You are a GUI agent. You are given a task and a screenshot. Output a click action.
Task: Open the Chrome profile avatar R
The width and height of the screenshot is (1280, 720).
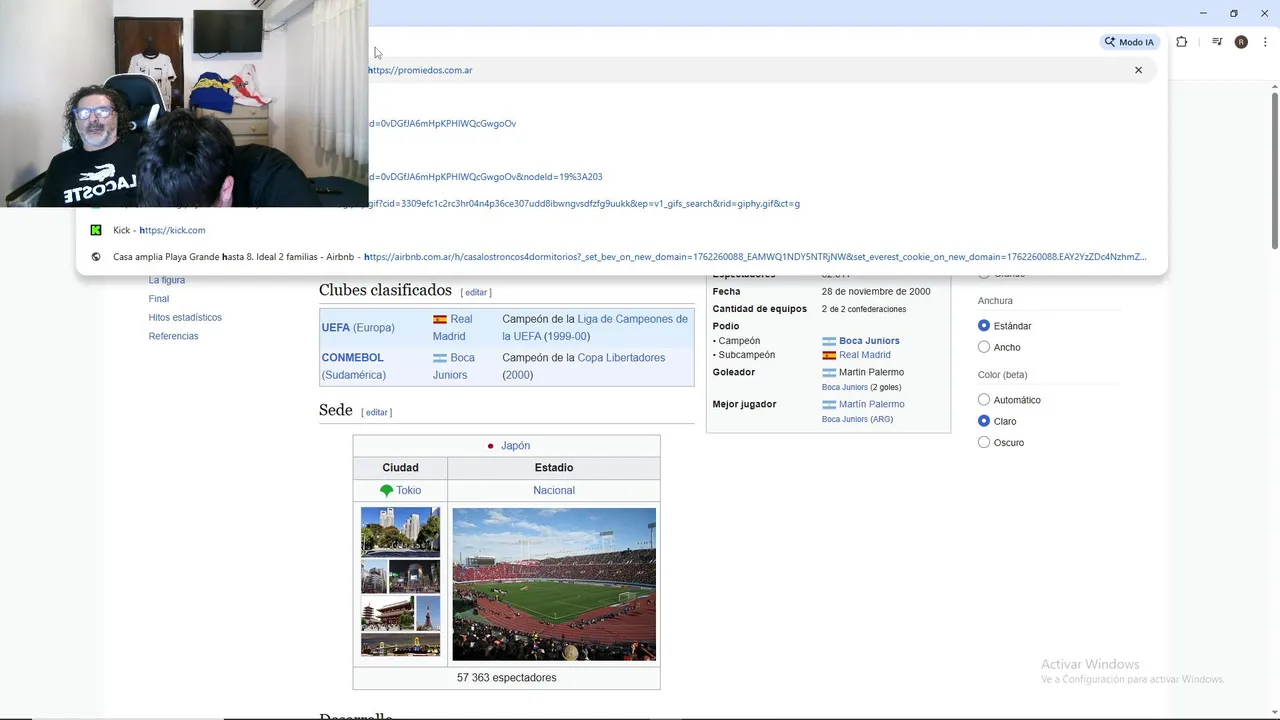click(1241, 42)
